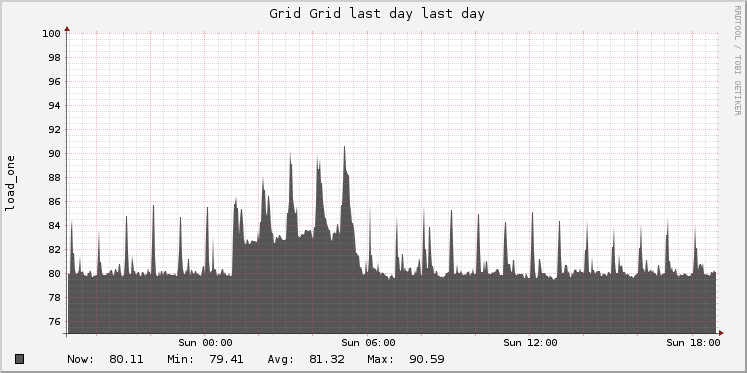
Task: Click the 90 label on y-axis
Action: click(x=55, y=153)
